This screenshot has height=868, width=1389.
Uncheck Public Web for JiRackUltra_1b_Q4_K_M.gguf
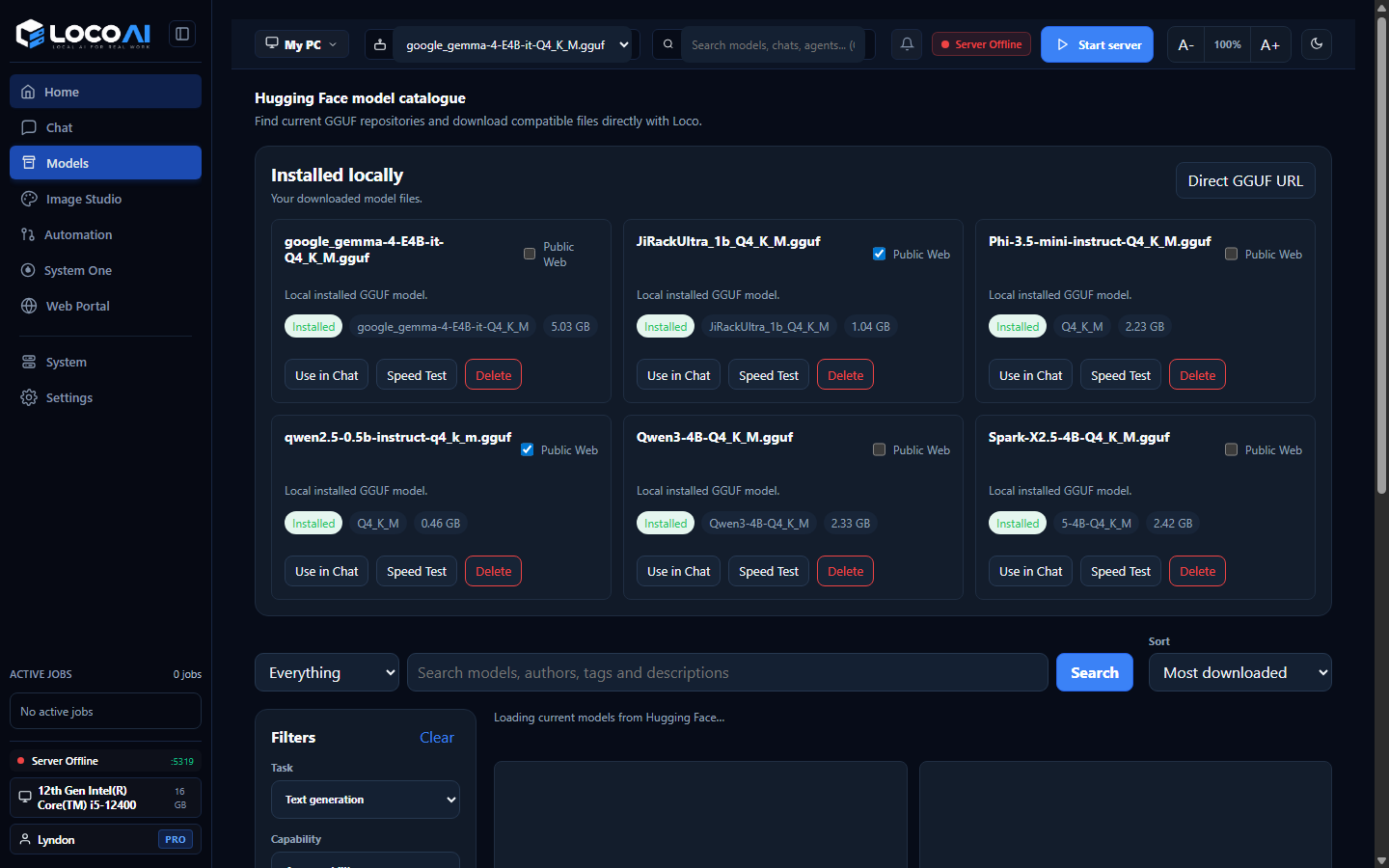879,254
